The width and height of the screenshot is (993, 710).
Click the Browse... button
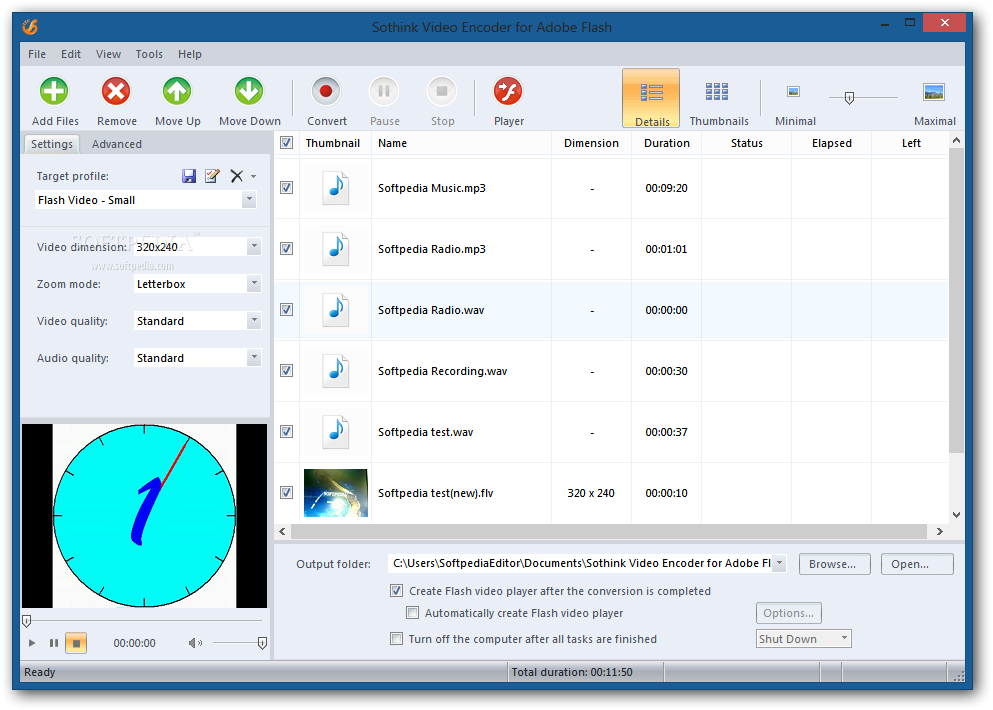point(834,564)
